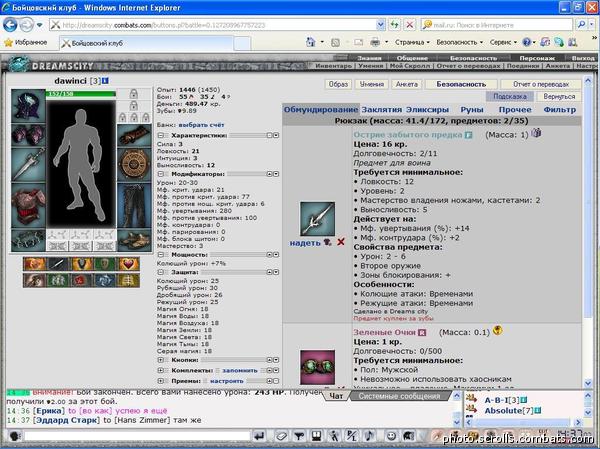Switch to Системные сообщения chat tab
Screen dimensions: 600x449
click(399, 396)
